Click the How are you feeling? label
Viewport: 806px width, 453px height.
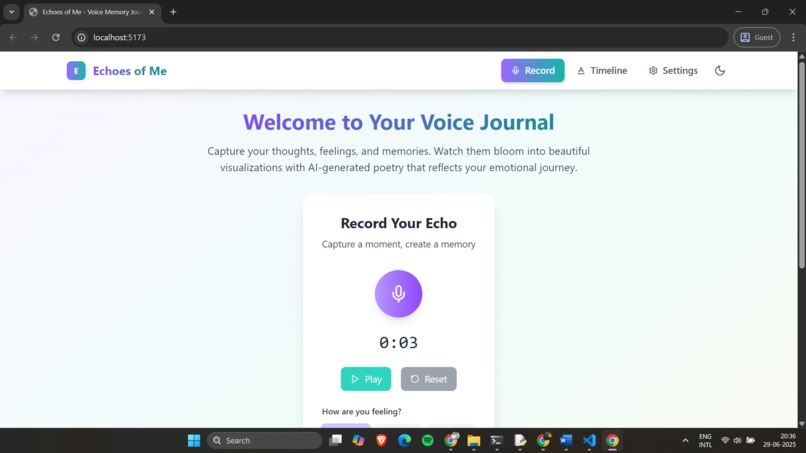[361, 411]
